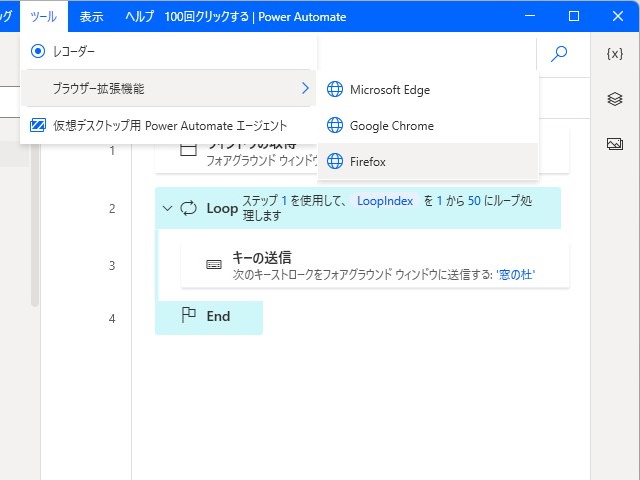Open the UI elements layers pane
Screen dimensions: 640x480
point(615,99)
